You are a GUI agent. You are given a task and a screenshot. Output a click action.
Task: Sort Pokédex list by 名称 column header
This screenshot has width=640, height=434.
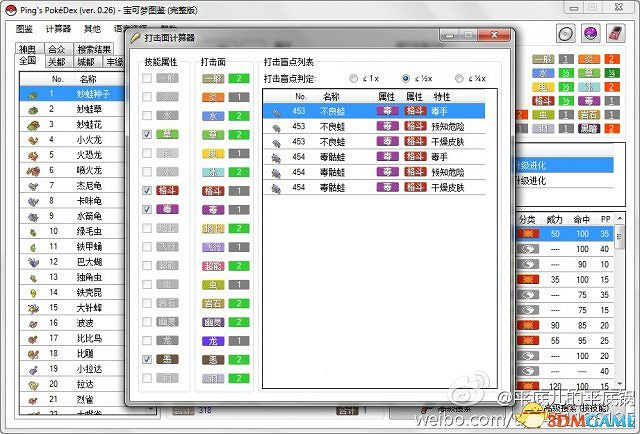(88, 79)
